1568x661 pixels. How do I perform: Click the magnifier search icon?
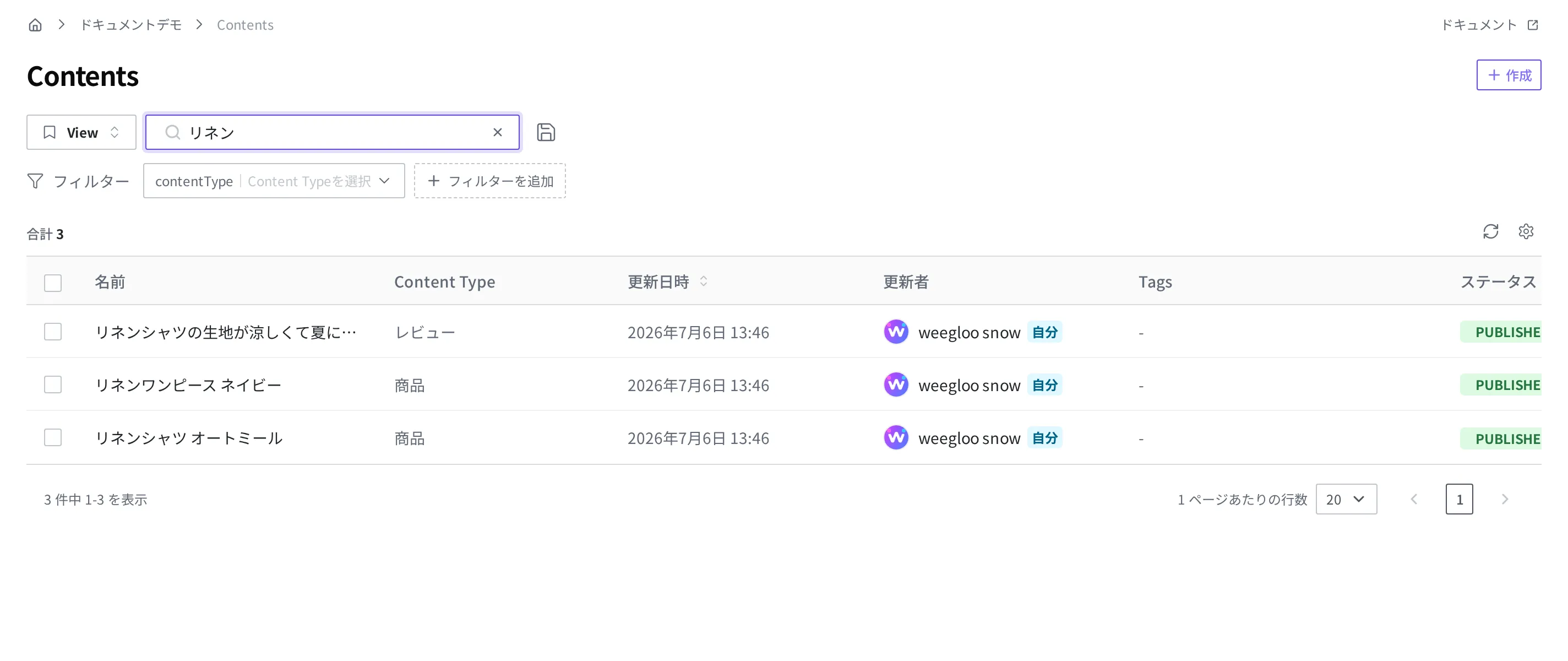click(x=173, y=132)
